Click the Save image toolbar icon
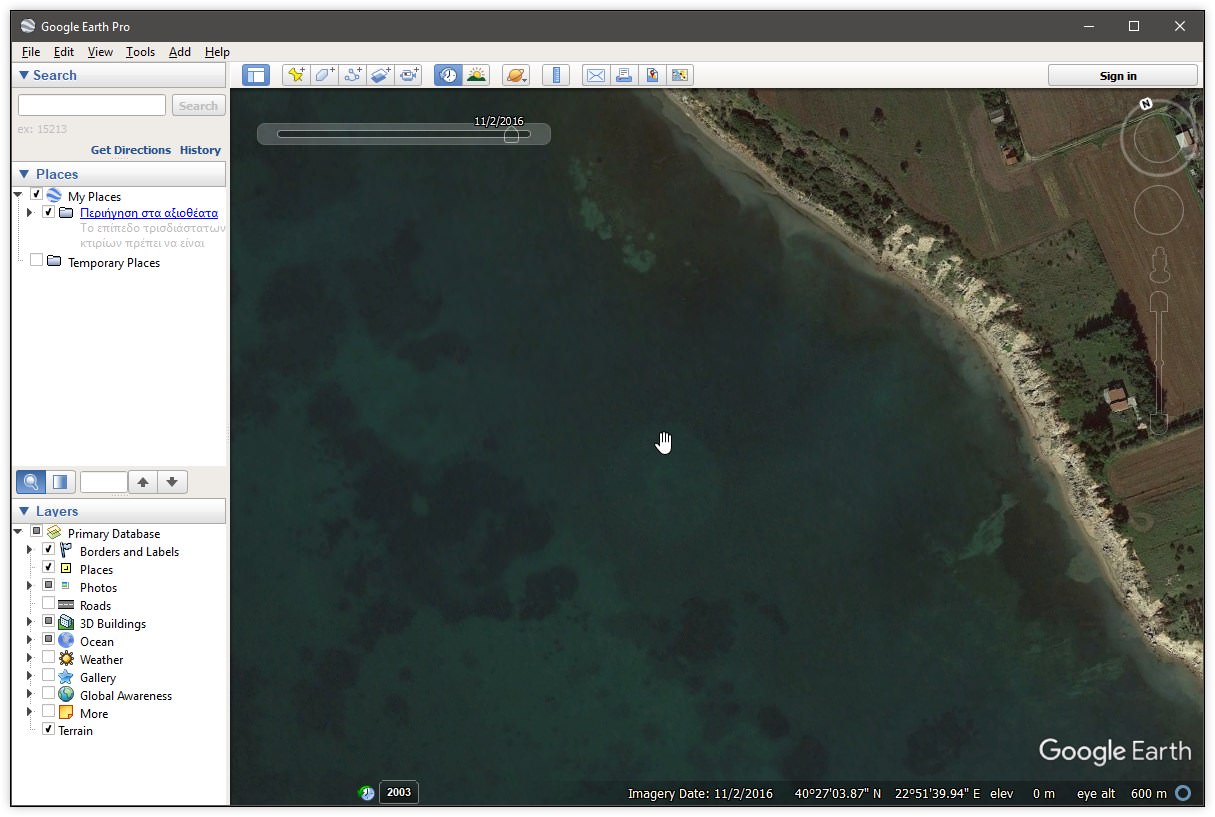1215x817 pixels. click(x=652, y=75)
